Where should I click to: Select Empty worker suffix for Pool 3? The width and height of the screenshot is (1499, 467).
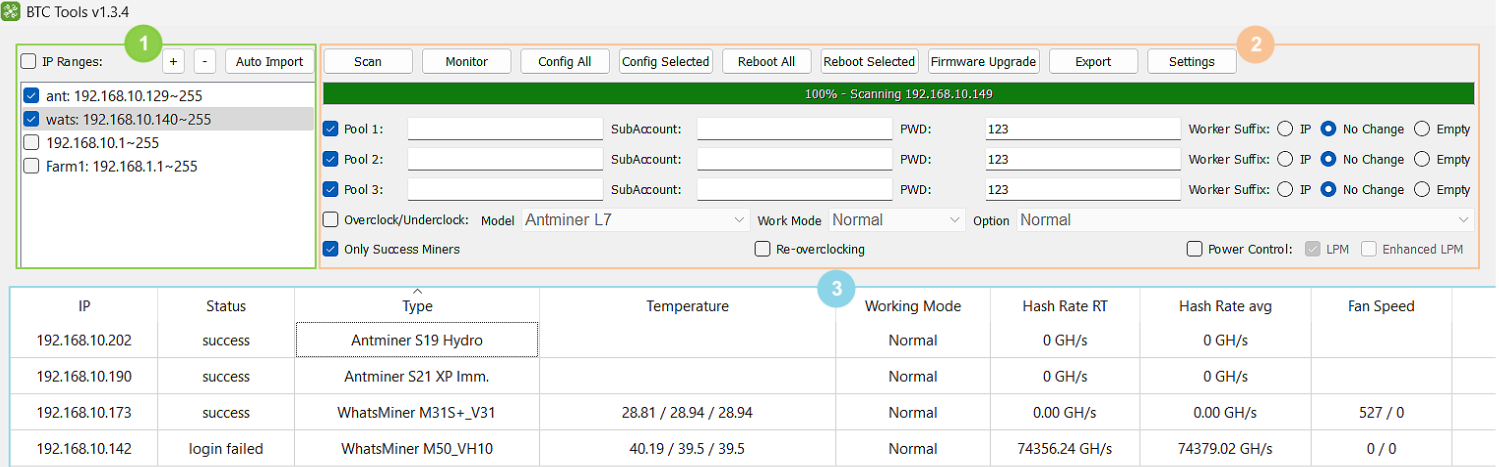point(1421,189)
